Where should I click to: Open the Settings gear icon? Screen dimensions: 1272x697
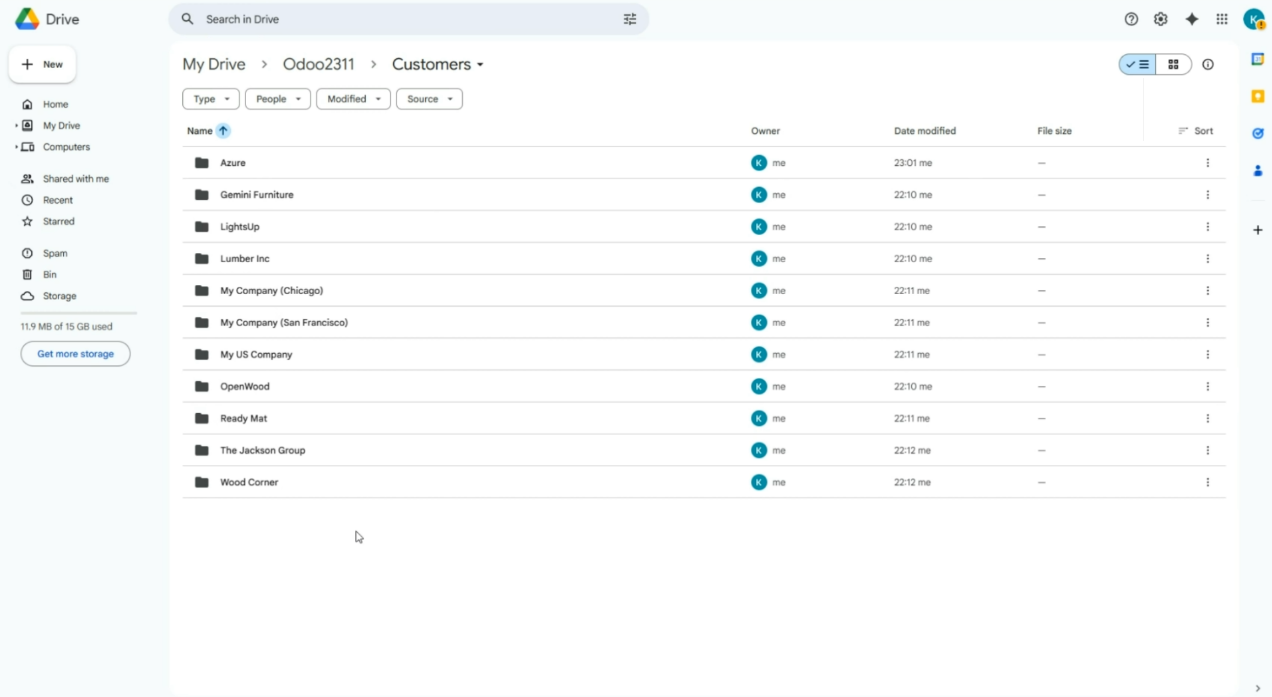tap(1160, 19)
